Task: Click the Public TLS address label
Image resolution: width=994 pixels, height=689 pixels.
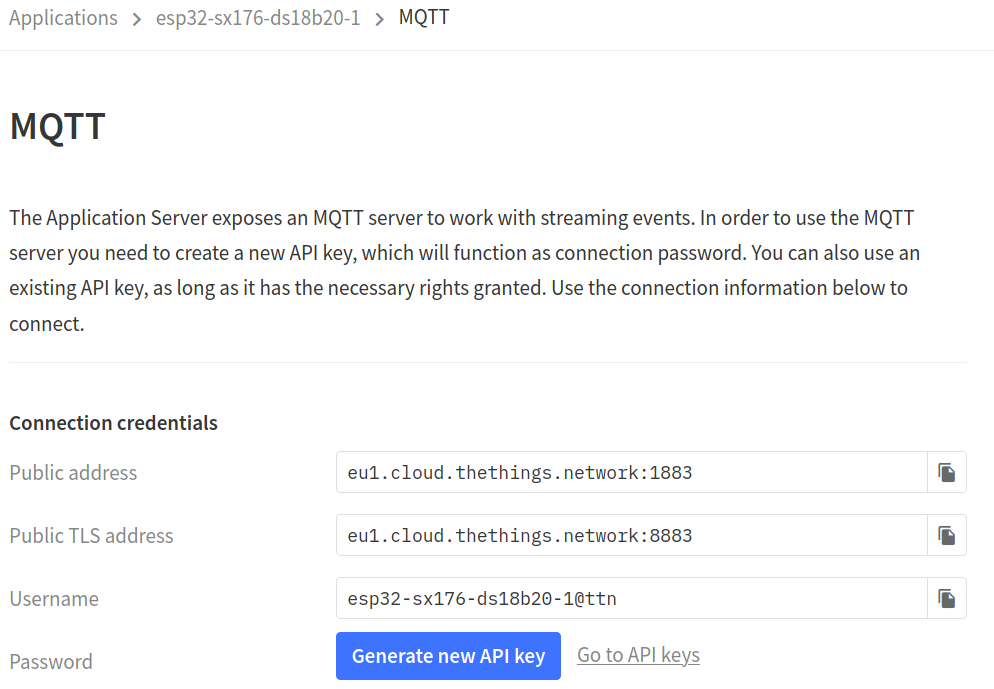Action: pos(91,536)
